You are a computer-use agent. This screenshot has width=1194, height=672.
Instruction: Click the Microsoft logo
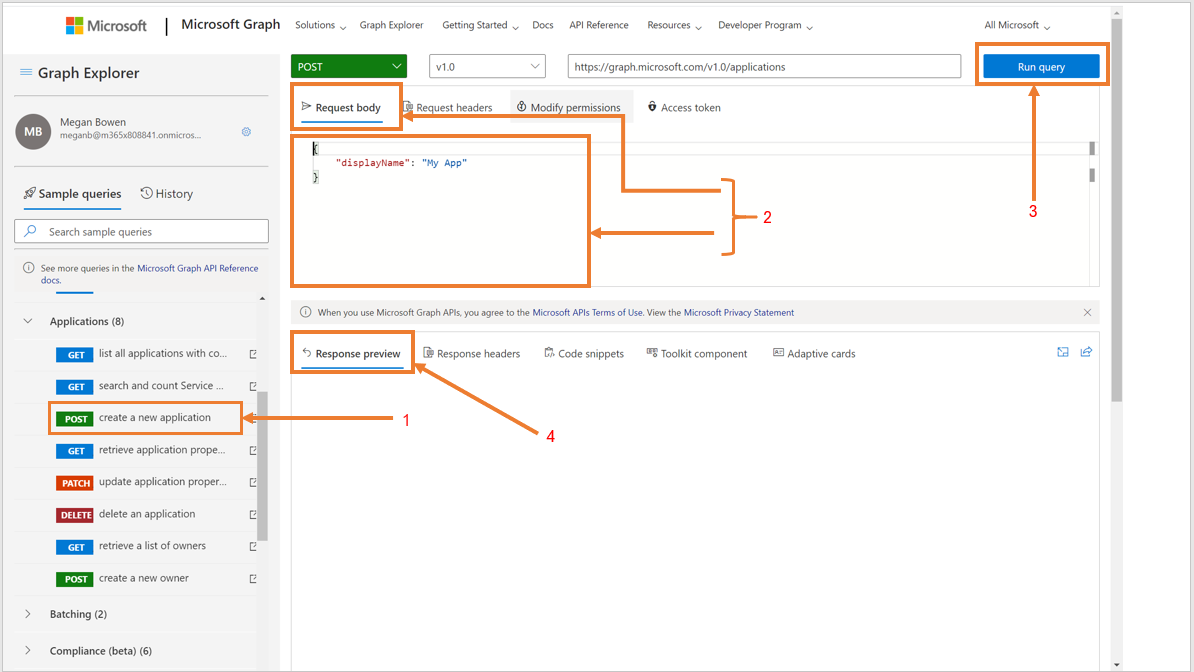click(106, 25)
